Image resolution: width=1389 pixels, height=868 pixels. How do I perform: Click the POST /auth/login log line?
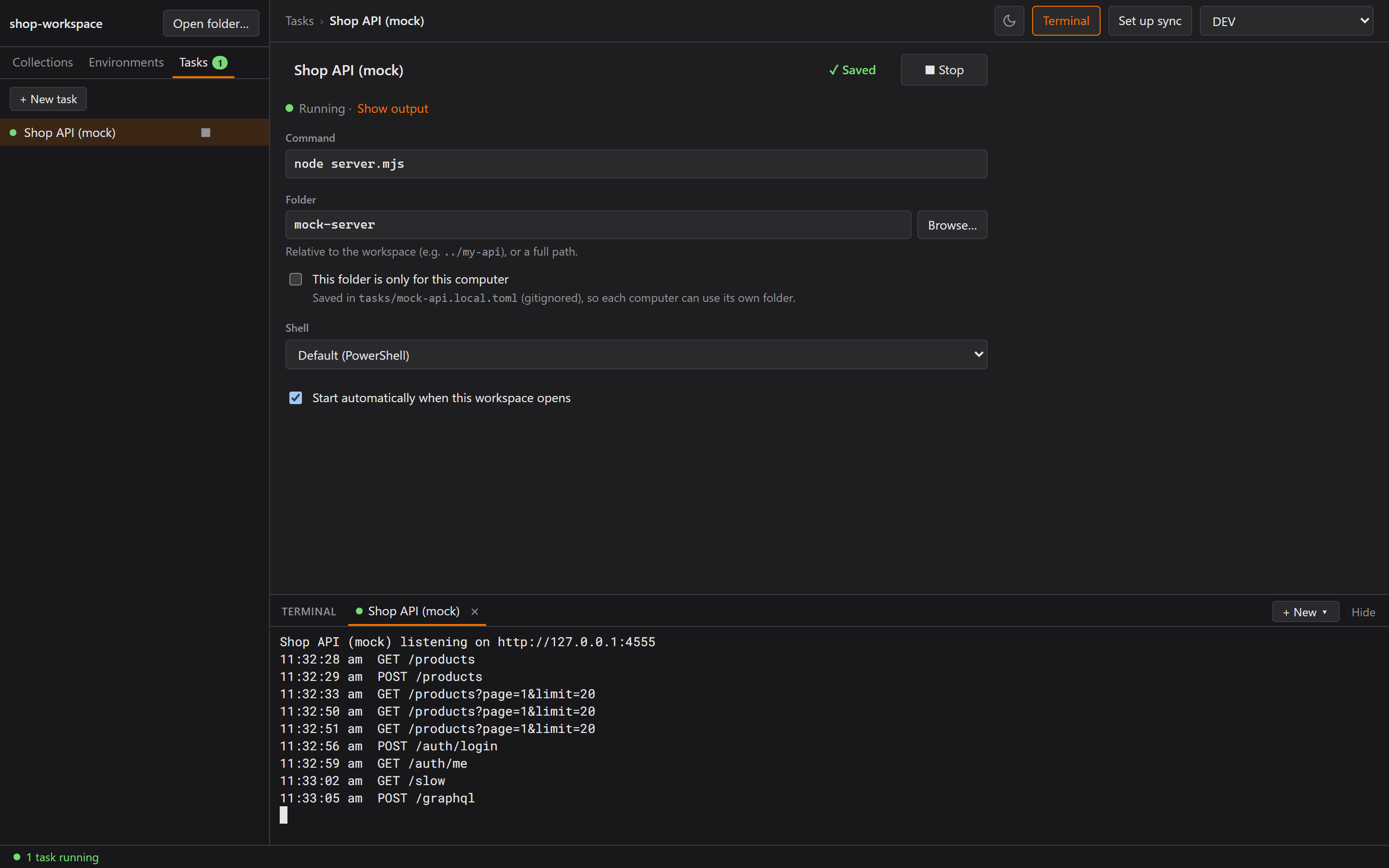[389, 746]
